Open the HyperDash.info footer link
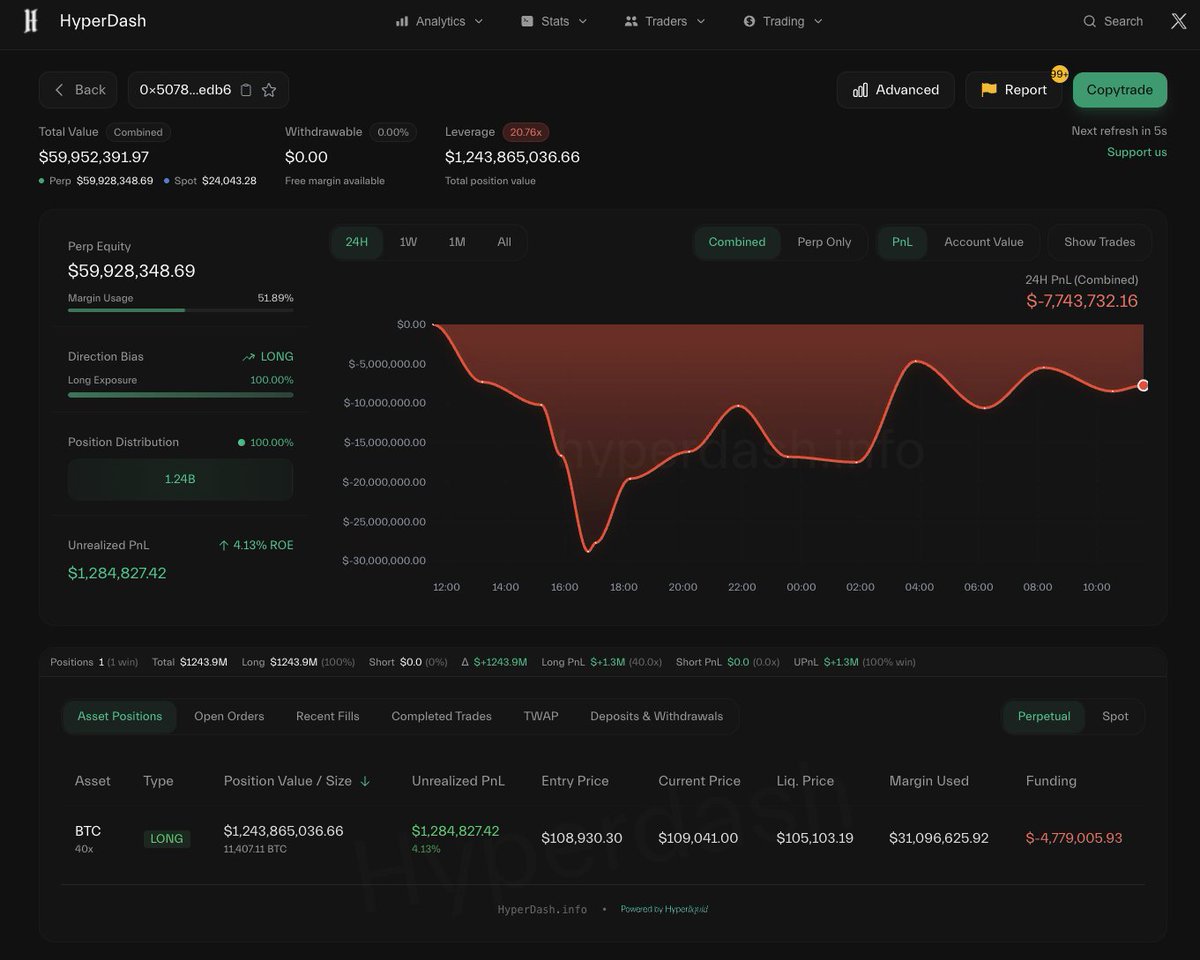Viewport: 1200px width, 960px height. [542, 909]
